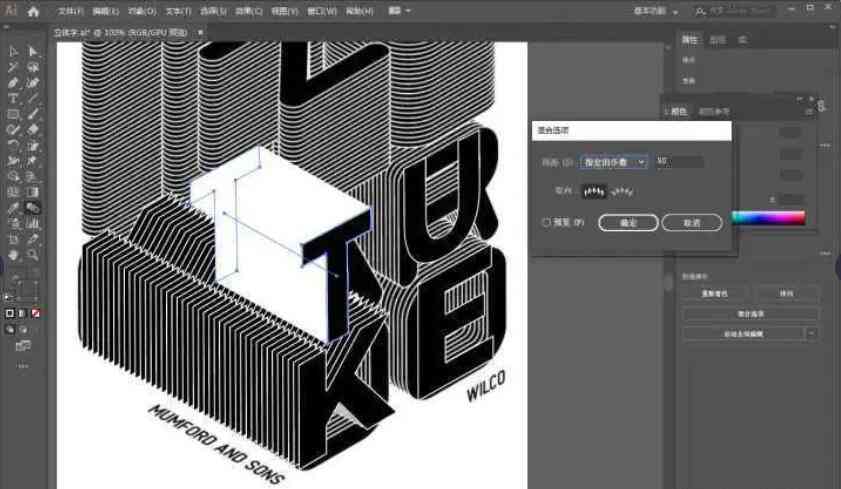This screenshot has height=489, width=841.
Task: Select the Scale tool
Action: [x=33, y=145]
